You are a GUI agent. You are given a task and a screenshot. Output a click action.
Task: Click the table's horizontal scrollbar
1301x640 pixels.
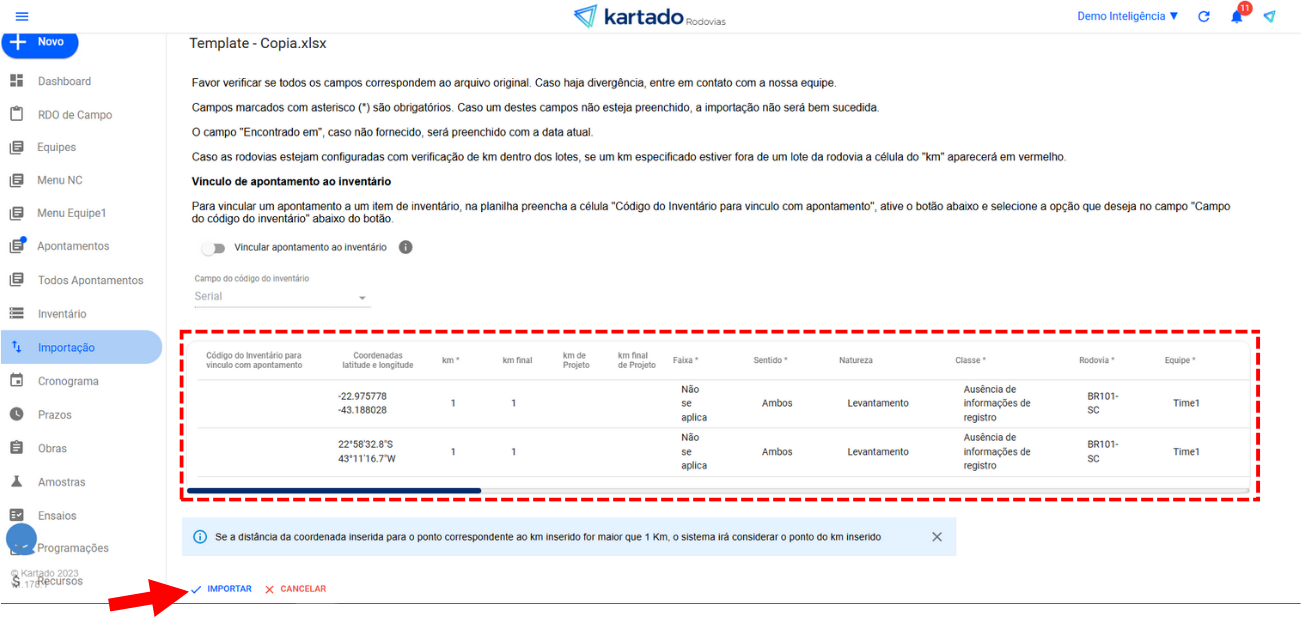pos(334,491)
